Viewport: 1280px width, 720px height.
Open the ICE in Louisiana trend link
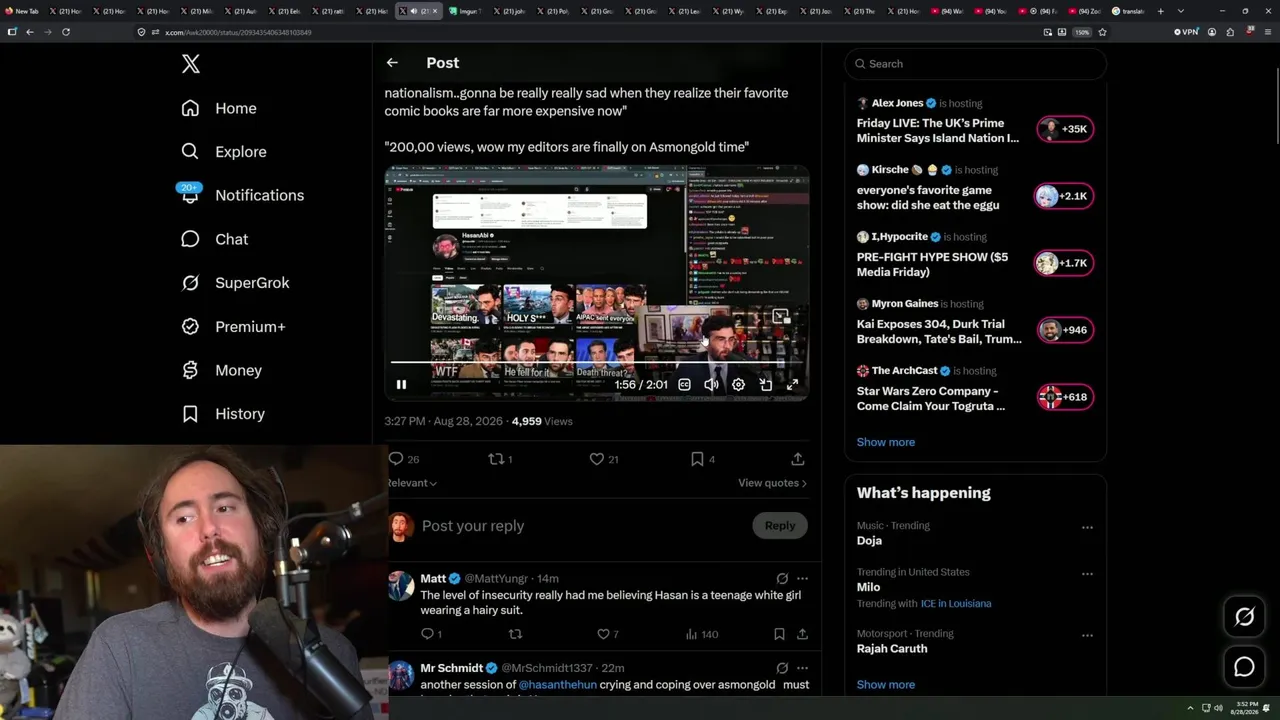click(x=956, y=604)
